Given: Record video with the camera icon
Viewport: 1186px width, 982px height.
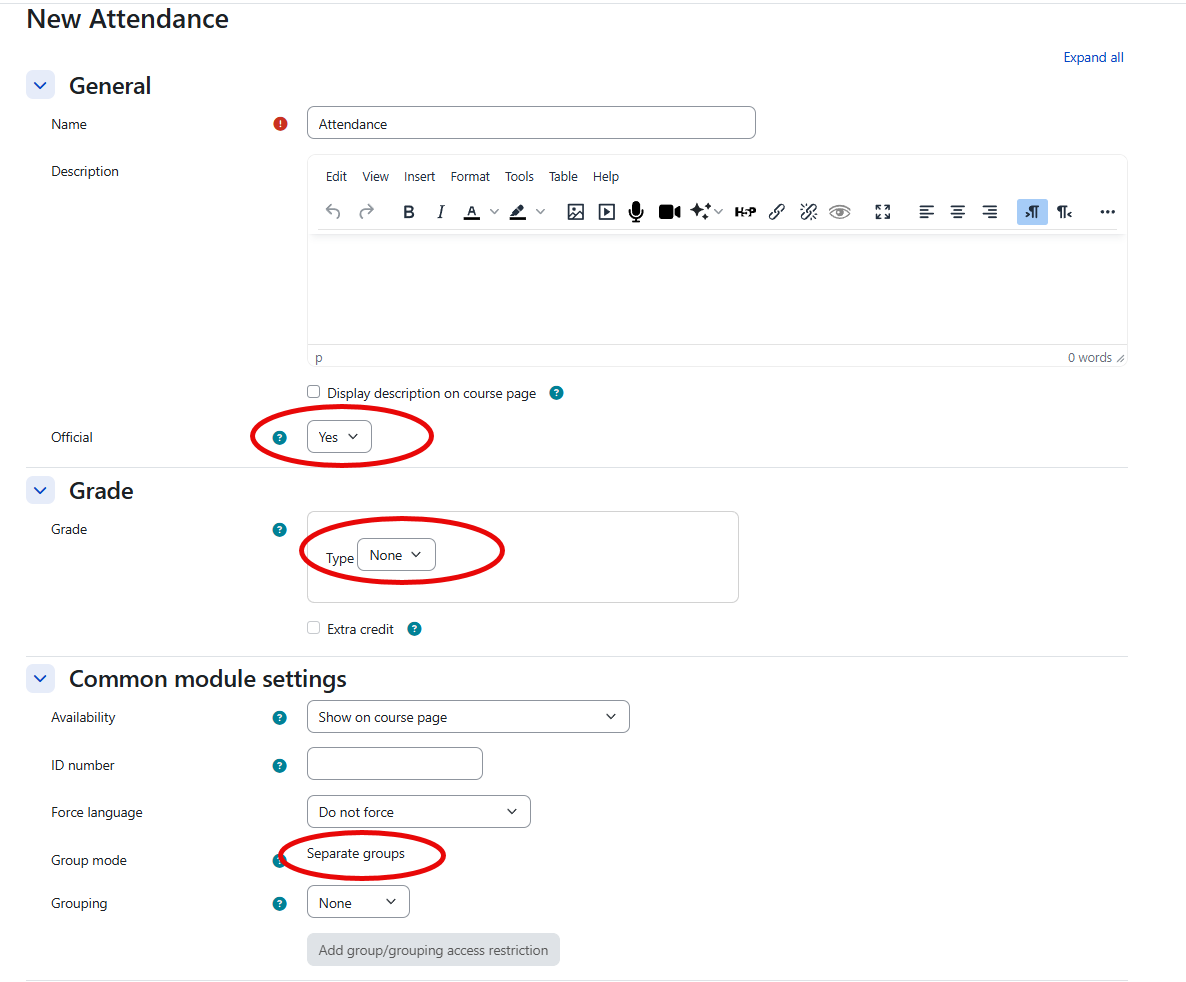Looking at the screenshot, I should [x=669, y=212].
